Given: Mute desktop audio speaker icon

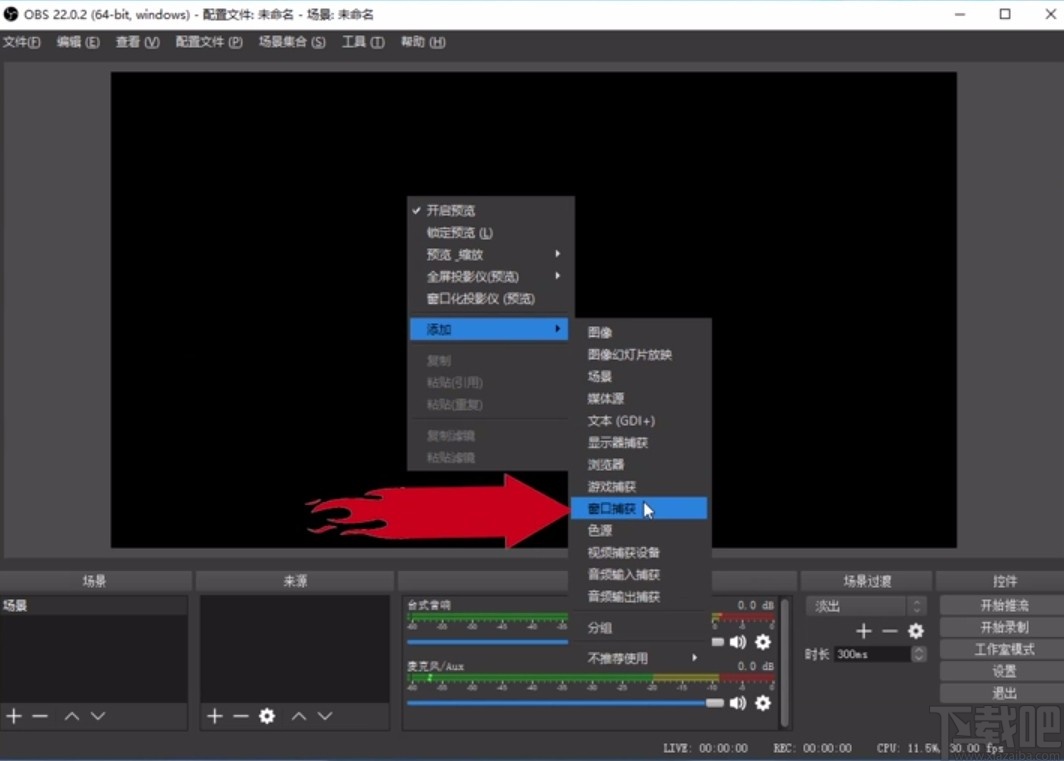Looking at the screenshot, I should (x=738, y=642).
